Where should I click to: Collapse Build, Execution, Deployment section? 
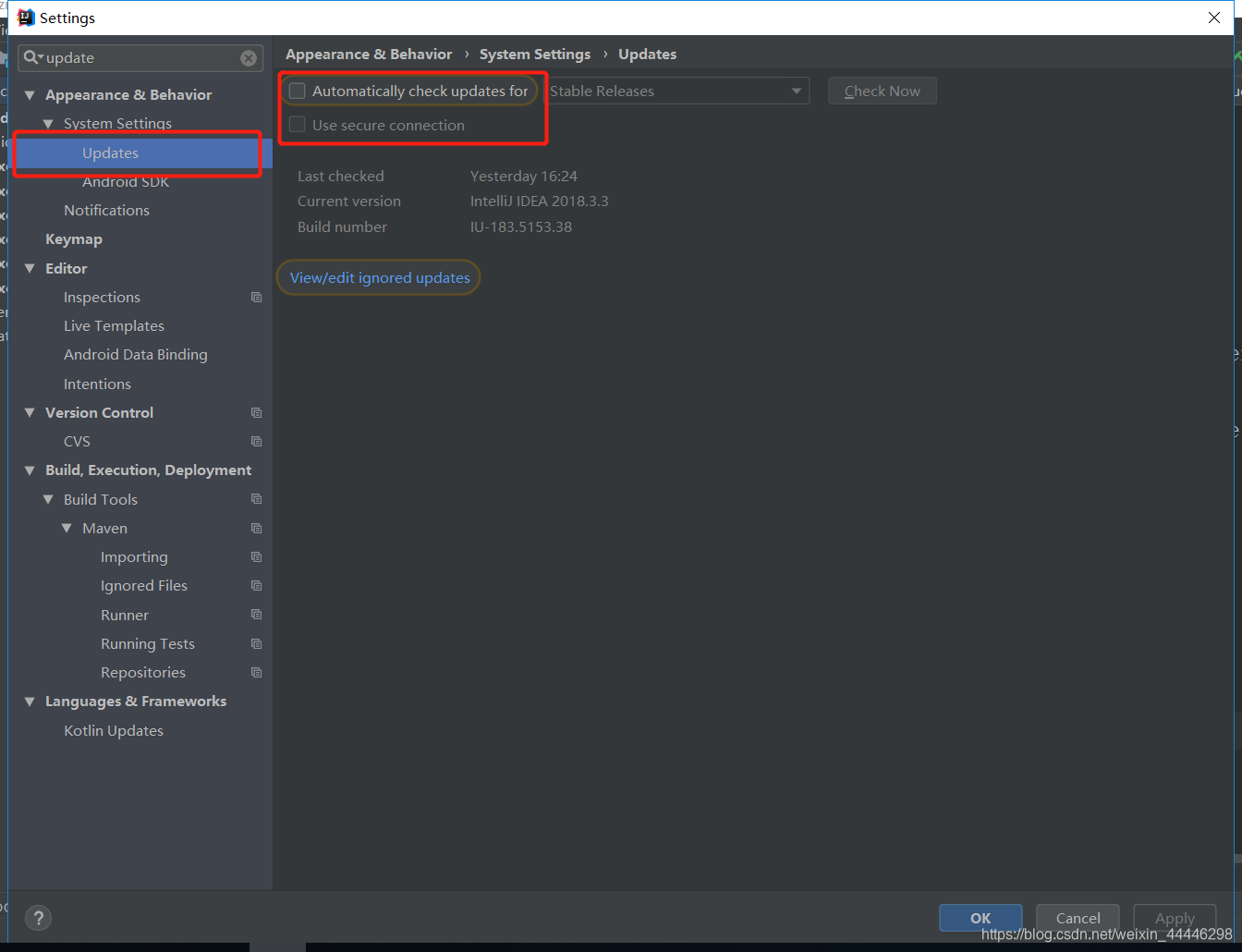point(30,470)
